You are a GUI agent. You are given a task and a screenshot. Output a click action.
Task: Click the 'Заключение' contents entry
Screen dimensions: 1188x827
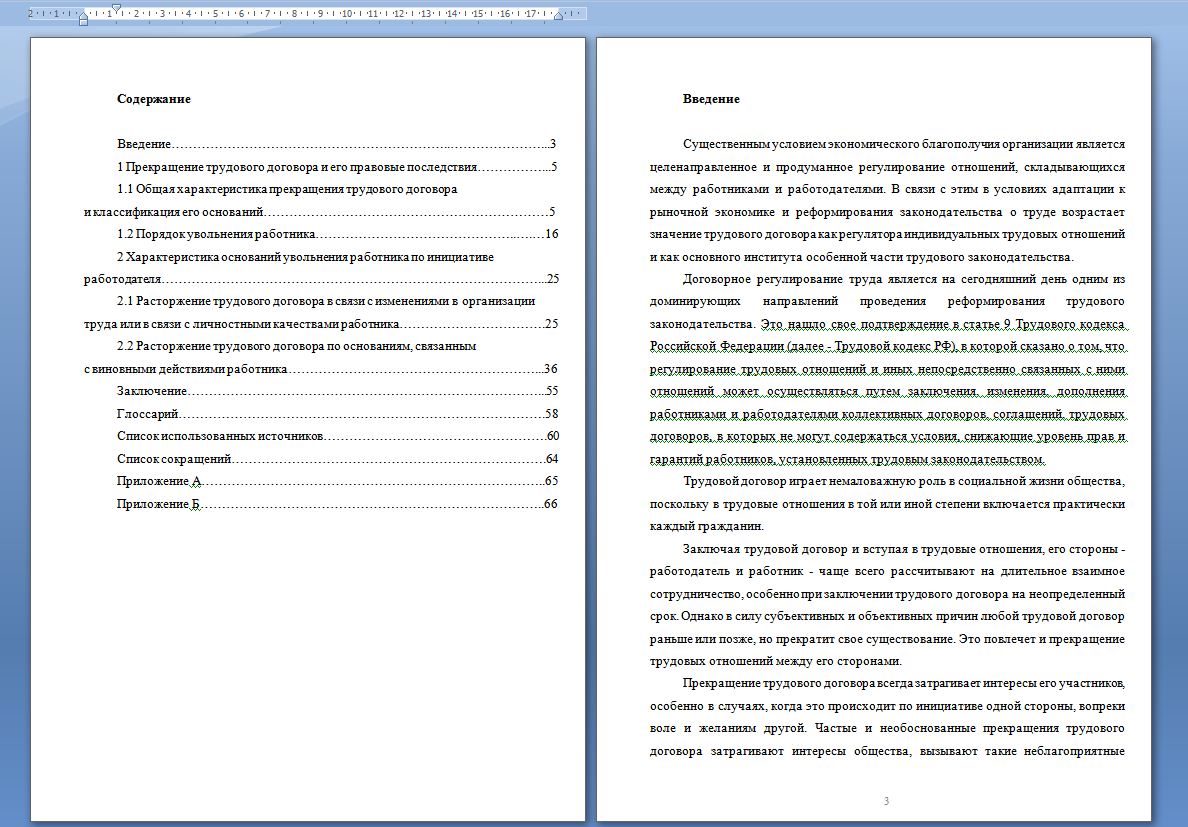337,391
